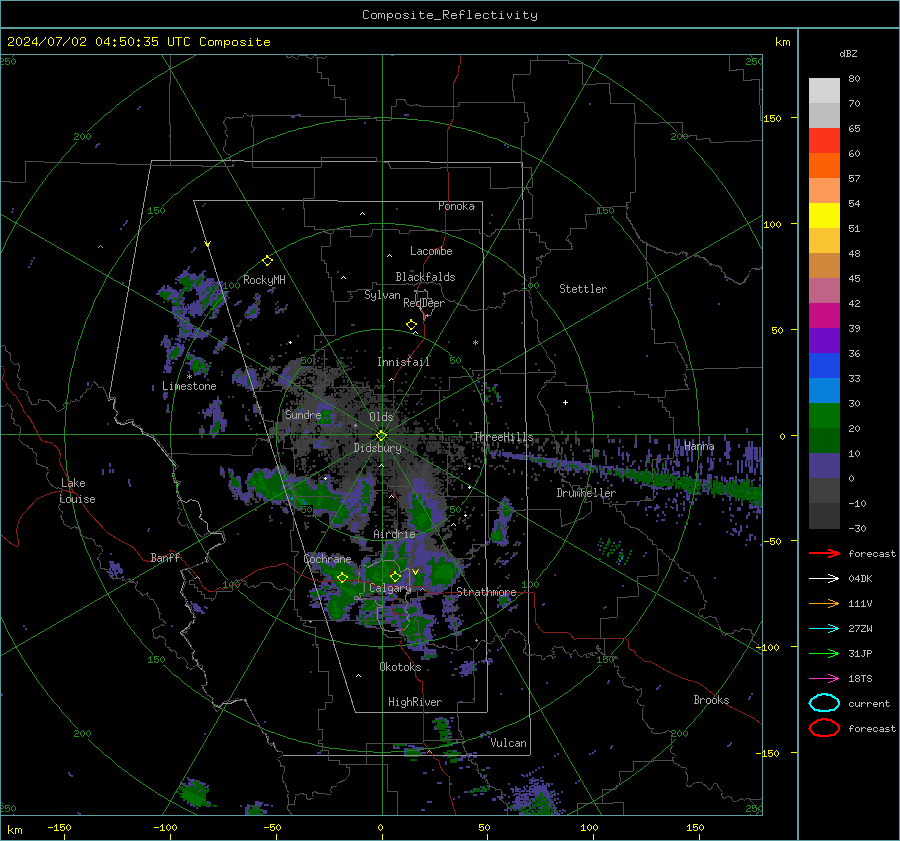This screenshot has width=900, height=841.
Task: Click the magenta 18TS arrow icon
Action: 824,679
